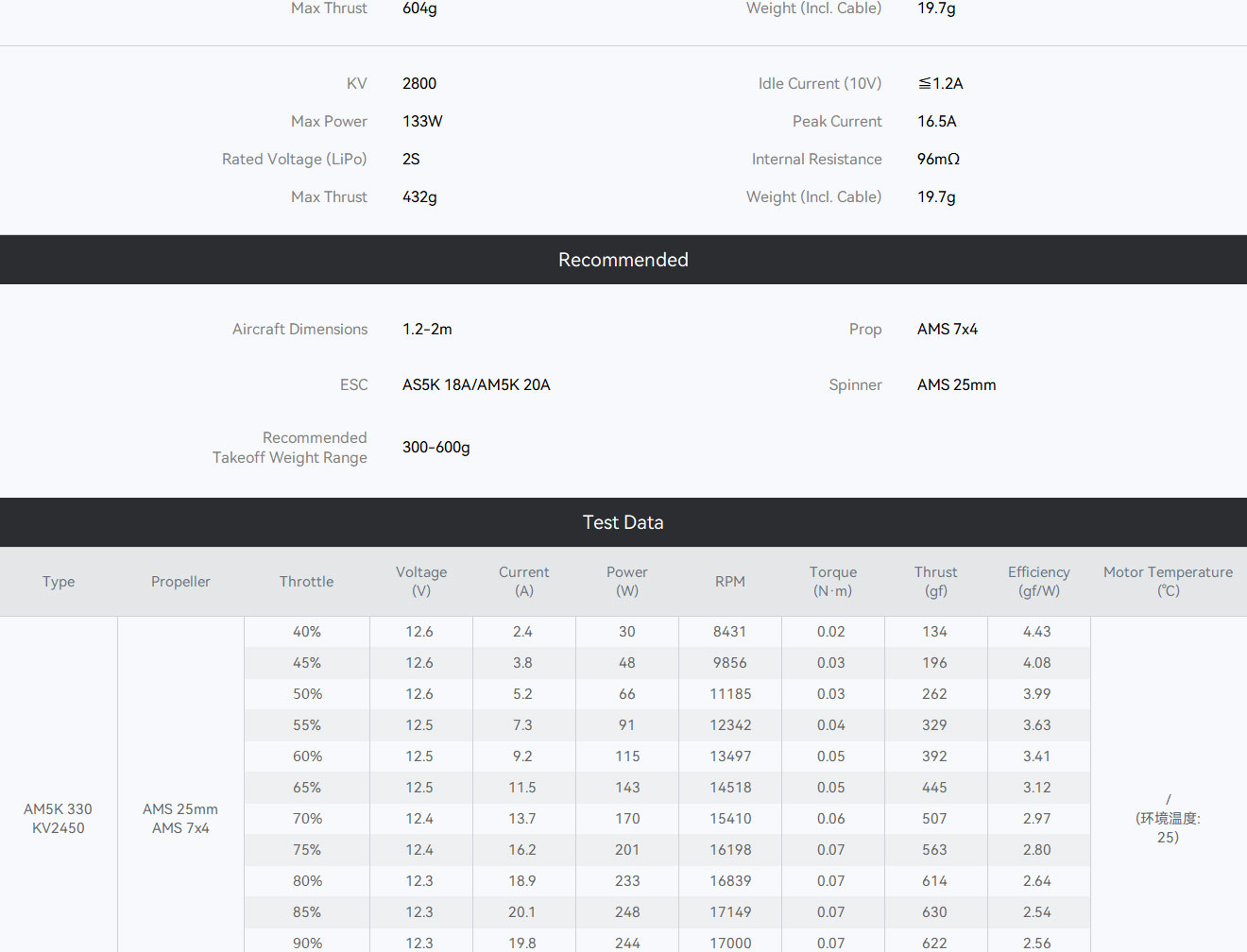Select the 50% throttle cell
Image resolution: width=1247 pixels, height=952 pixels.
pyautogui.click(x=307, y=694)
